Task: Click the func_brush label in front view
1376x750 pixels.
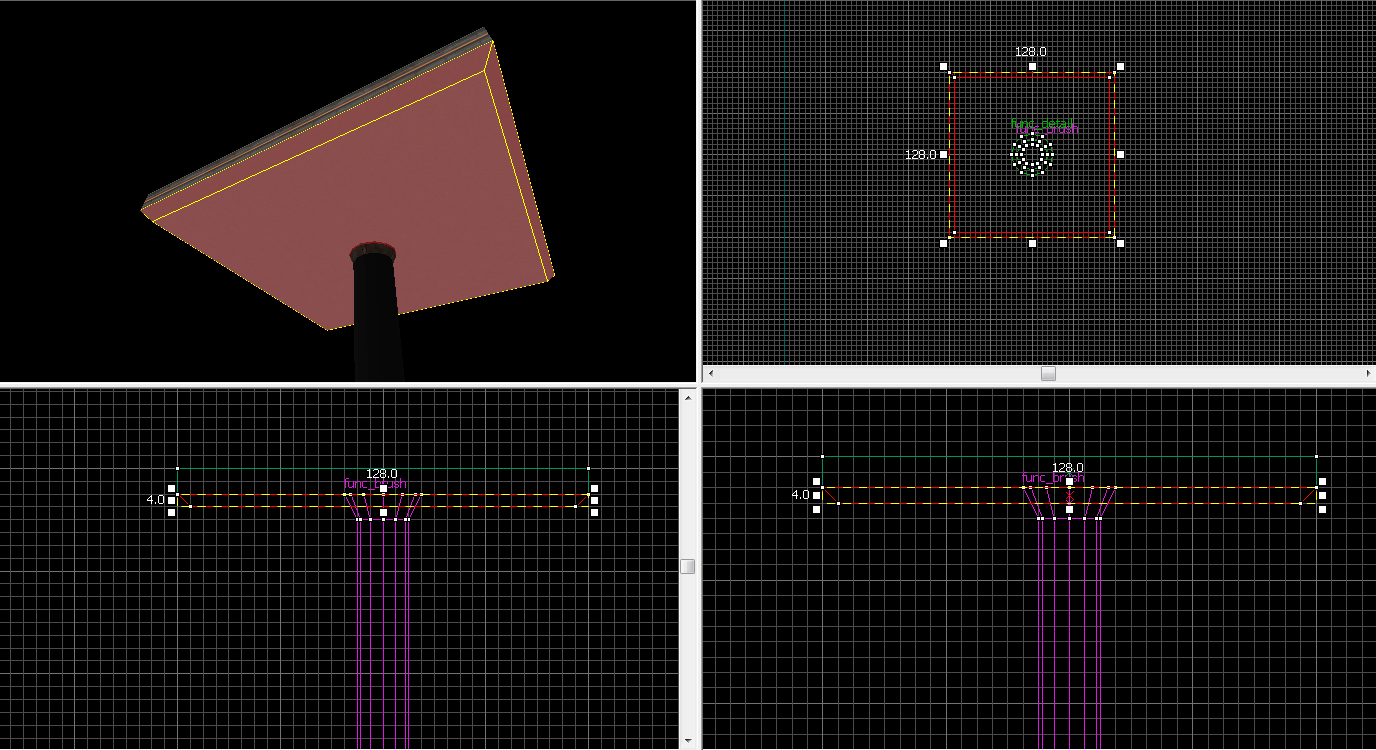Action: pyautogui.click(x=375, y=484)
